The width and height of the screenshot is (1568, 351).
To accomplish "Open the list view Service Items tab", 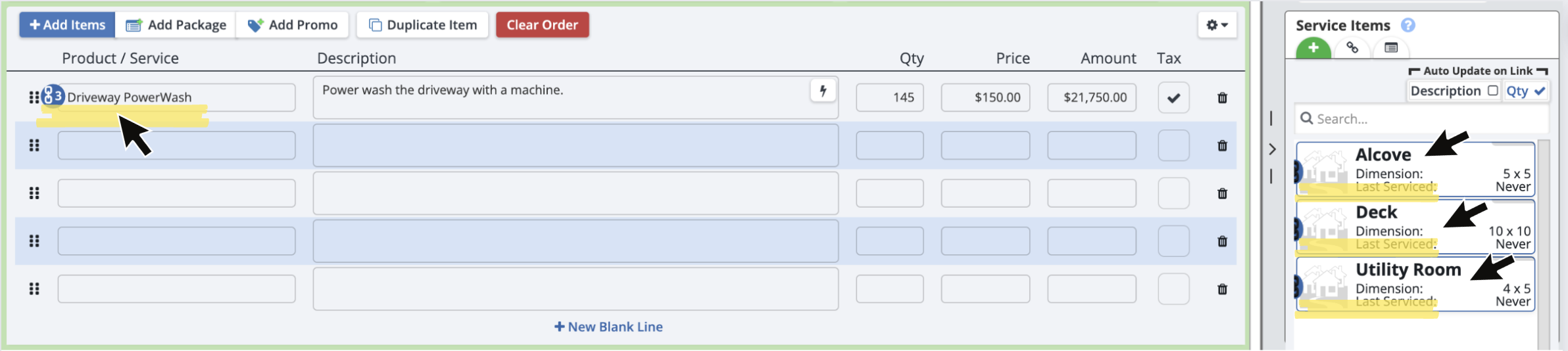I will [1390, 48].
